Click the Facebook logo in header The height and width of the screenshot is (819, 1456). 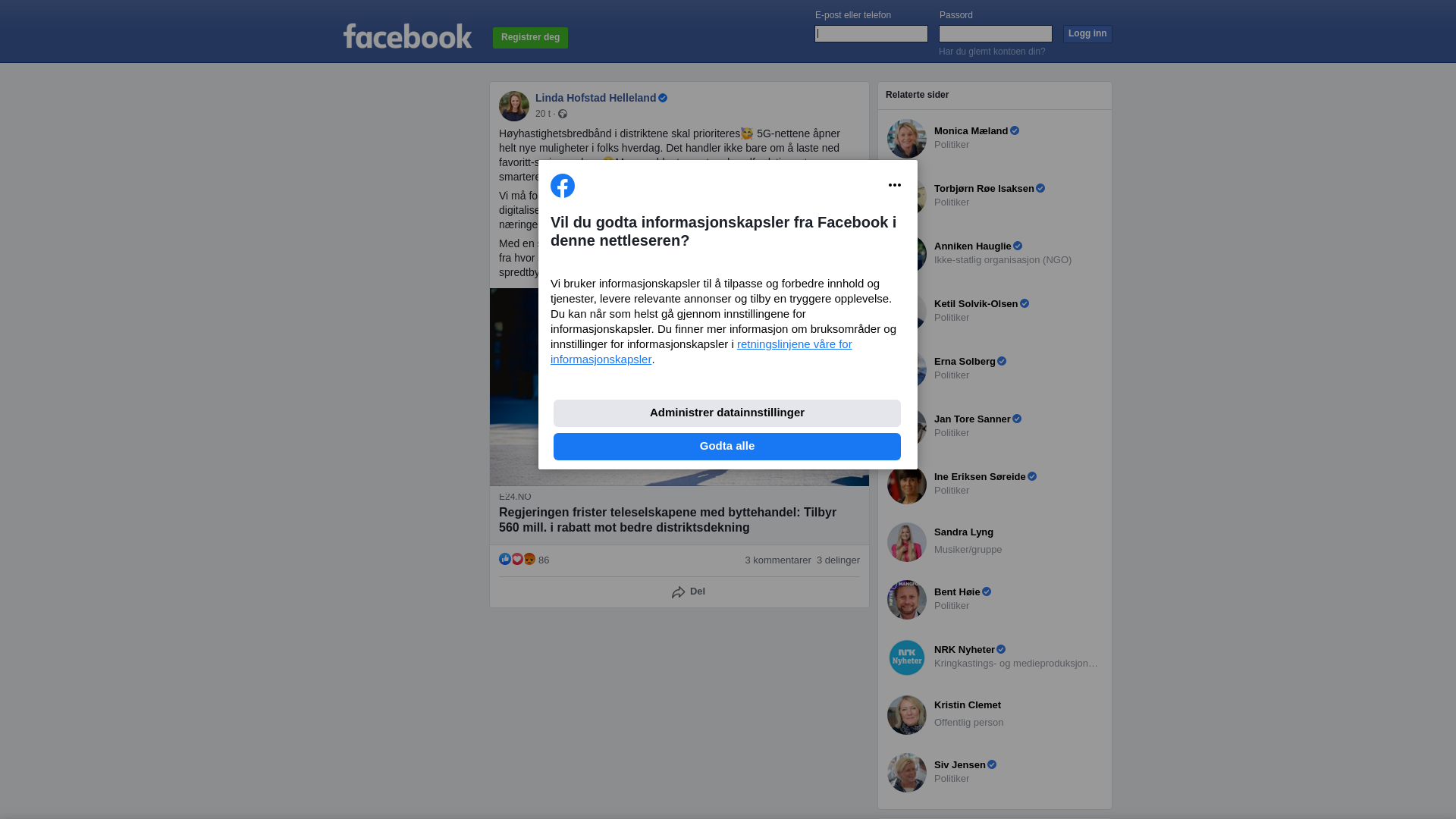407,36
